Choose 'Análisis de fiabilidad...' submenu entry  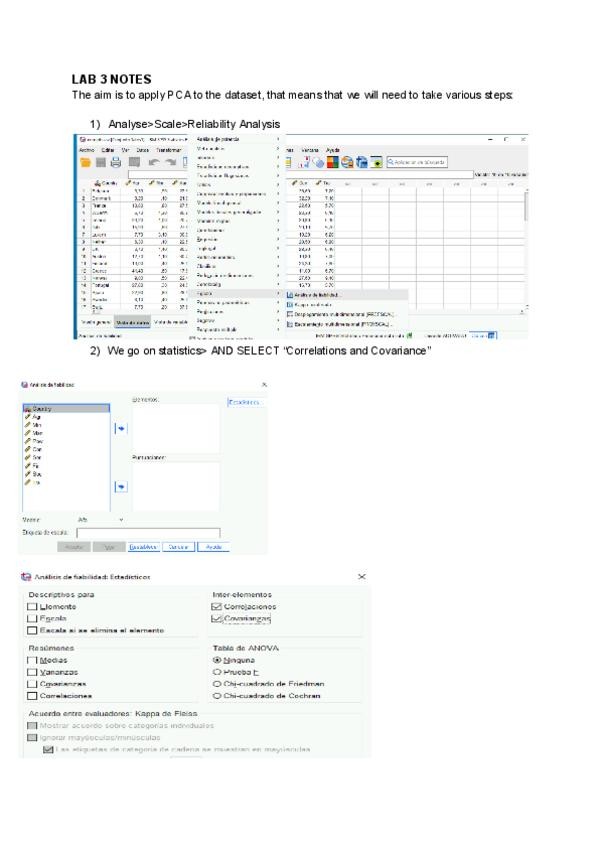point(346,295)
